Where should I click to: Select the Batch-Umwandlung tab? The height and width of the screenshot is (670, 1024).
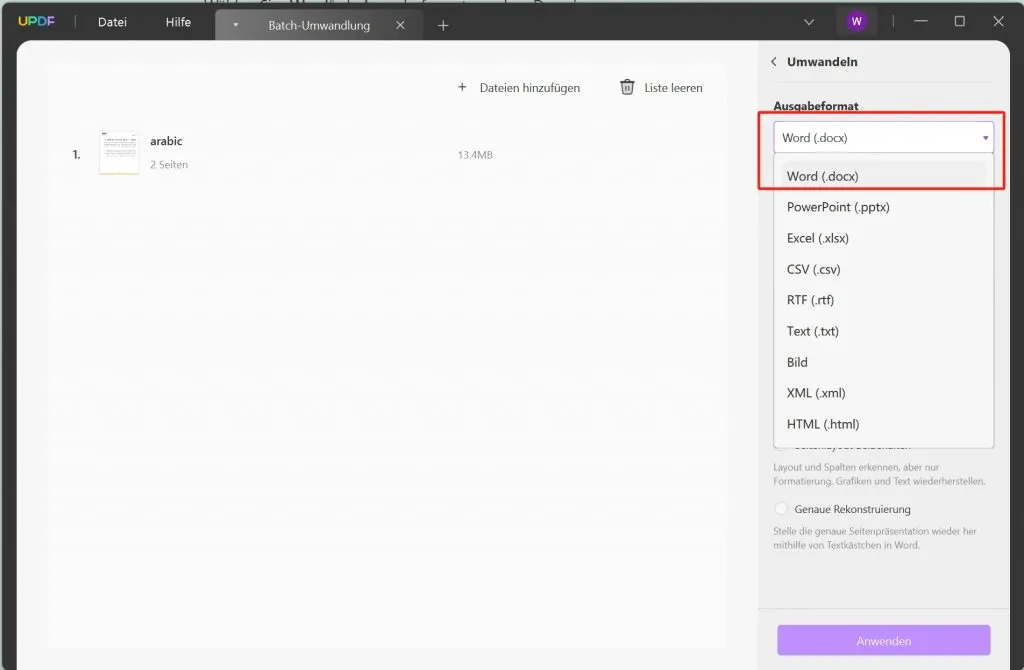pos(319,25)
